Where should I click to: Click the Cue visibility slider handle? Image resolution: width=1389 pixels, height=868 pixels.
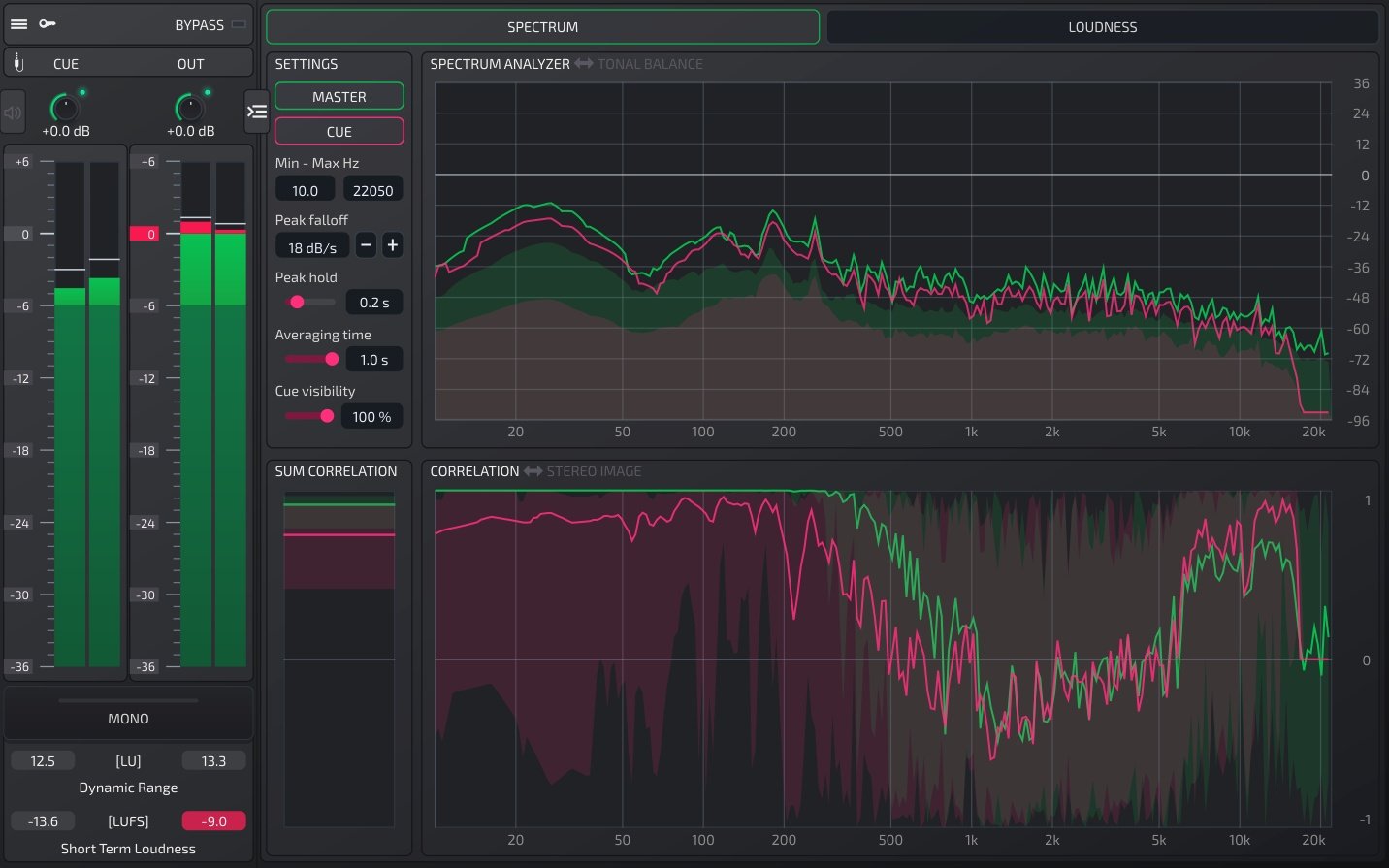[x=327, y=416]
